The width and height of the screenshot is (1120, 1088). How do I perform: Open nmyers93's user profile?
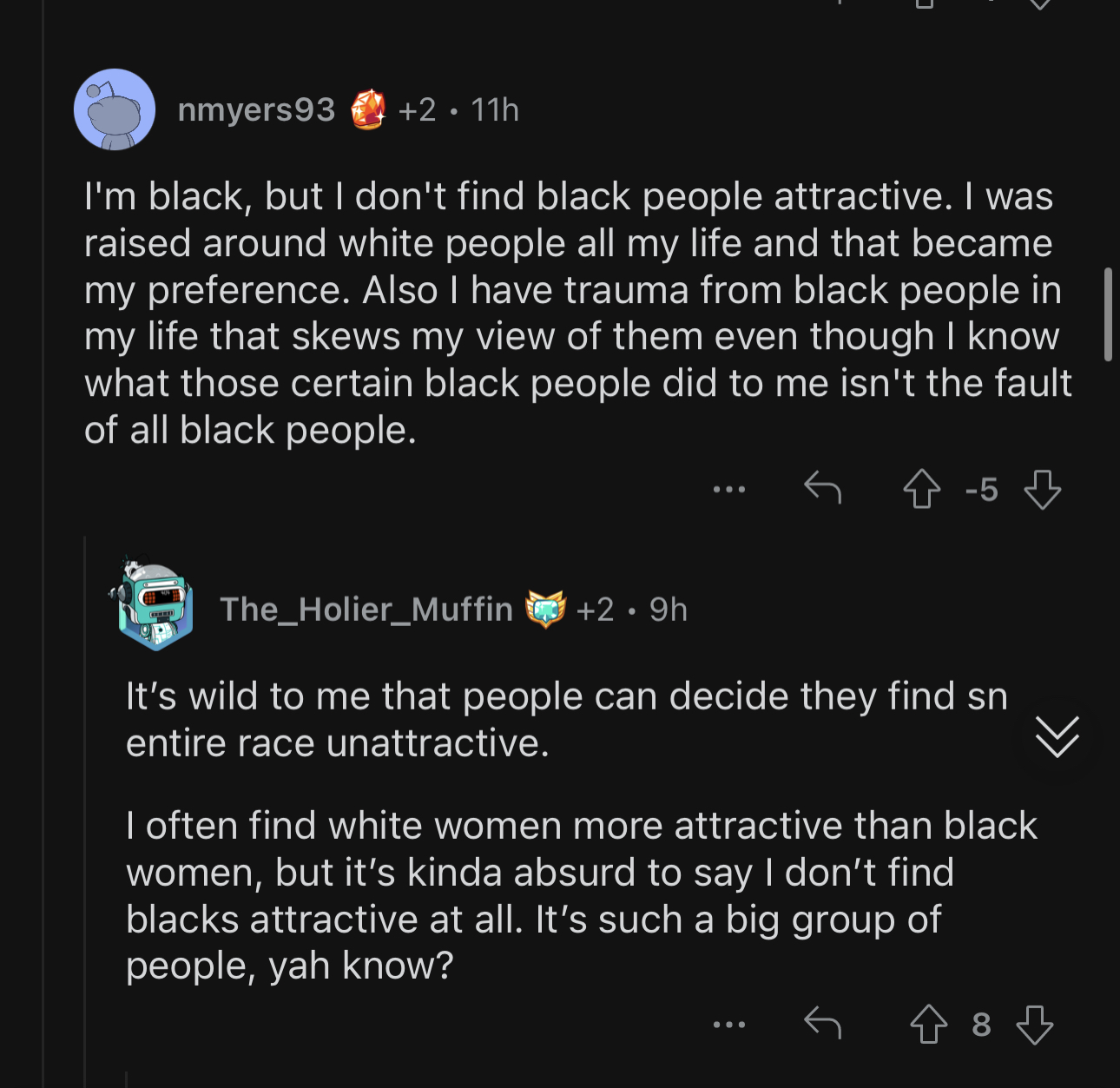tap(256, 110)
